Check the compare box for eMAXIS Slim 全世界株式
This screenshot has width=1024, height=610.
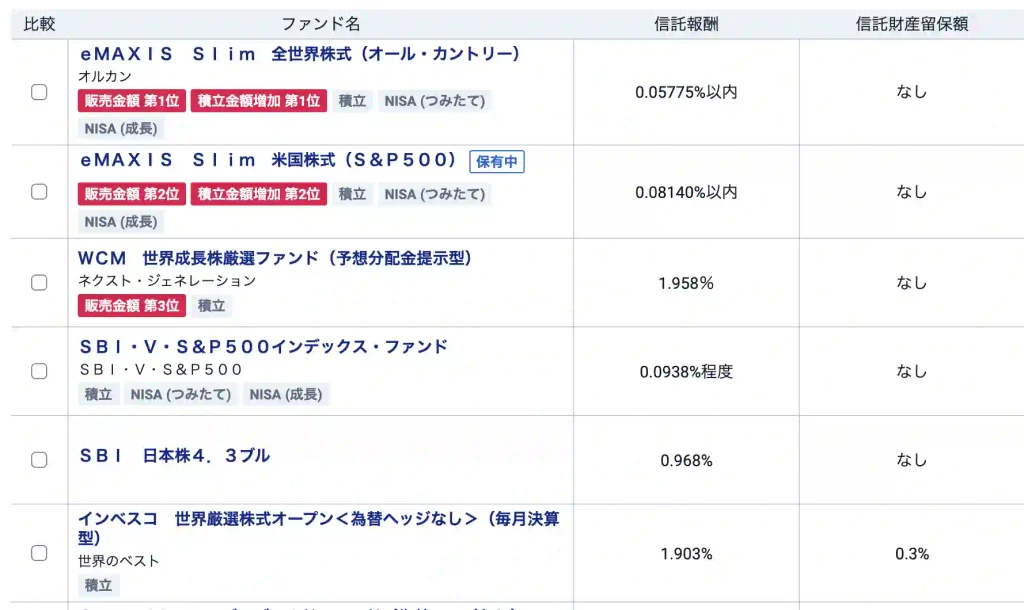click(x=39, y=92)
